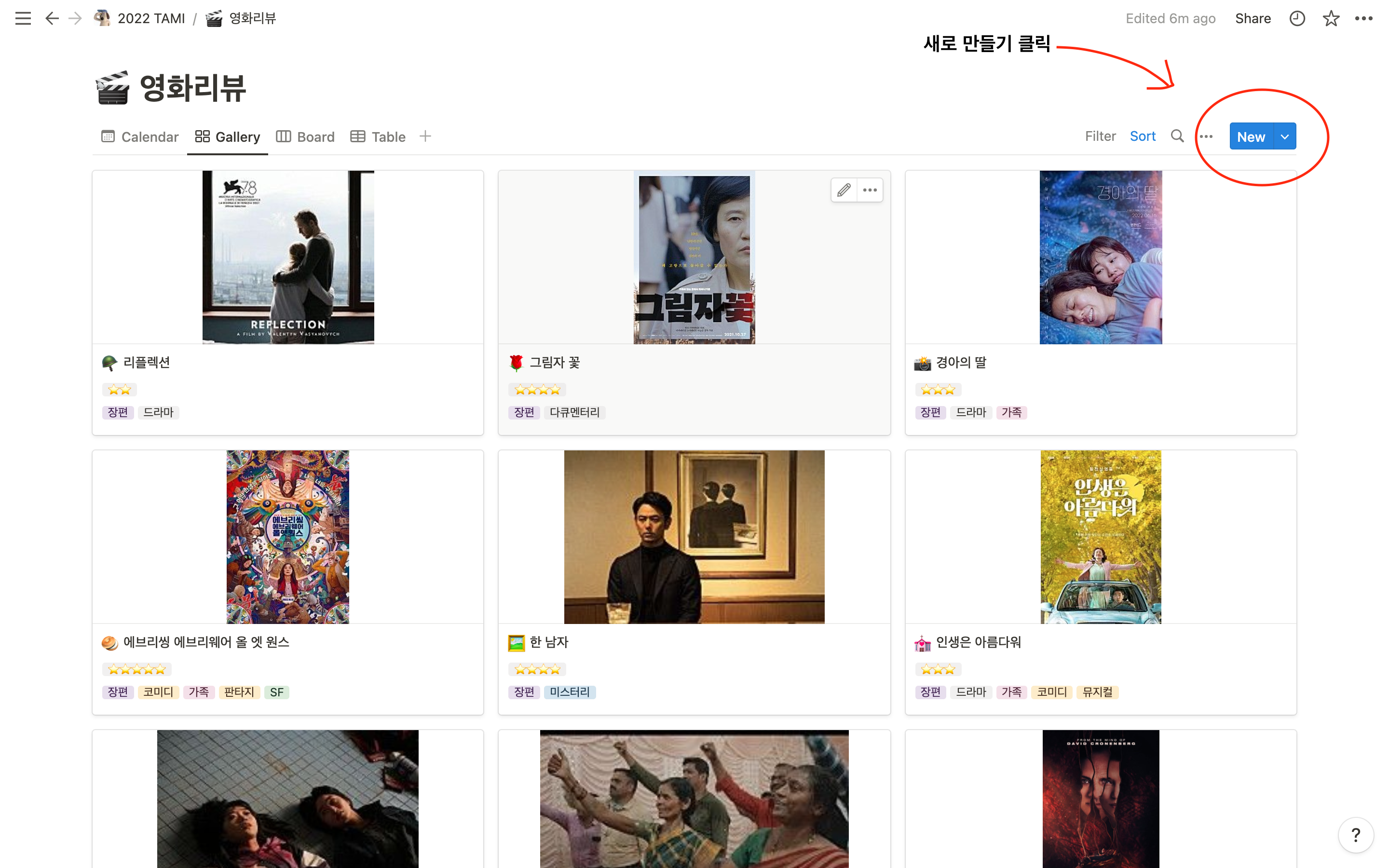Click the New button
Viewport: 1389px width, 868px height.
point(1251,136)
